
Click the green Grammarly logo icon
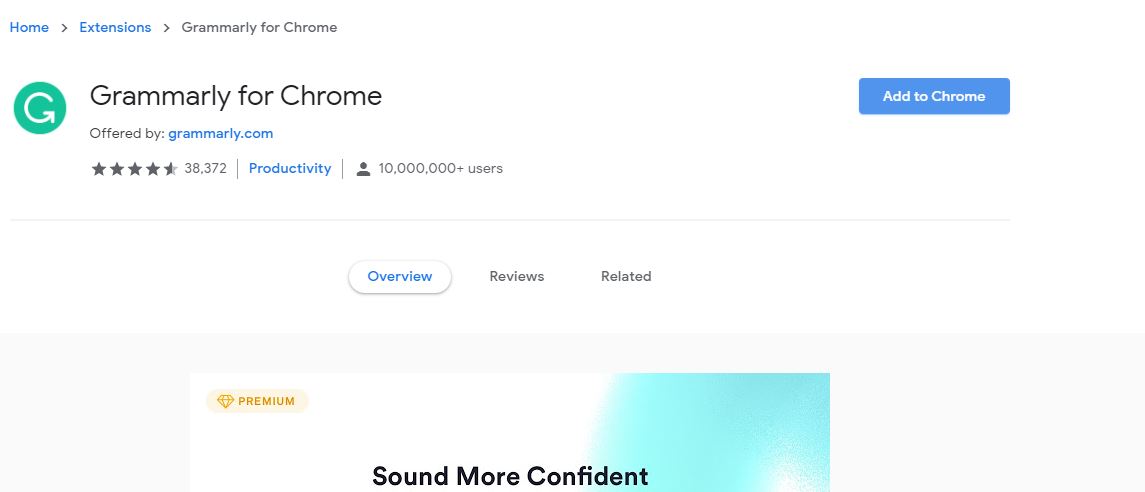(x=40, y=108)
